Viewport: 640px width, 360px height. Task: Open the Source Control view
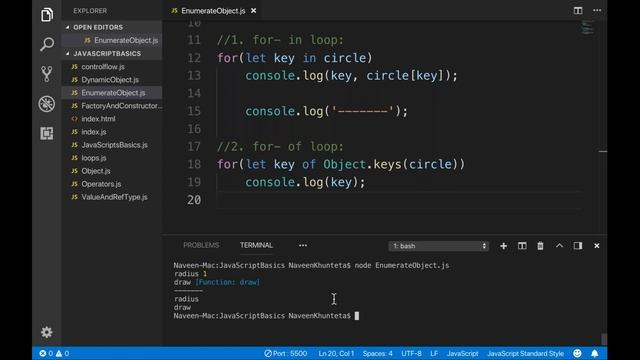(47, 74)
